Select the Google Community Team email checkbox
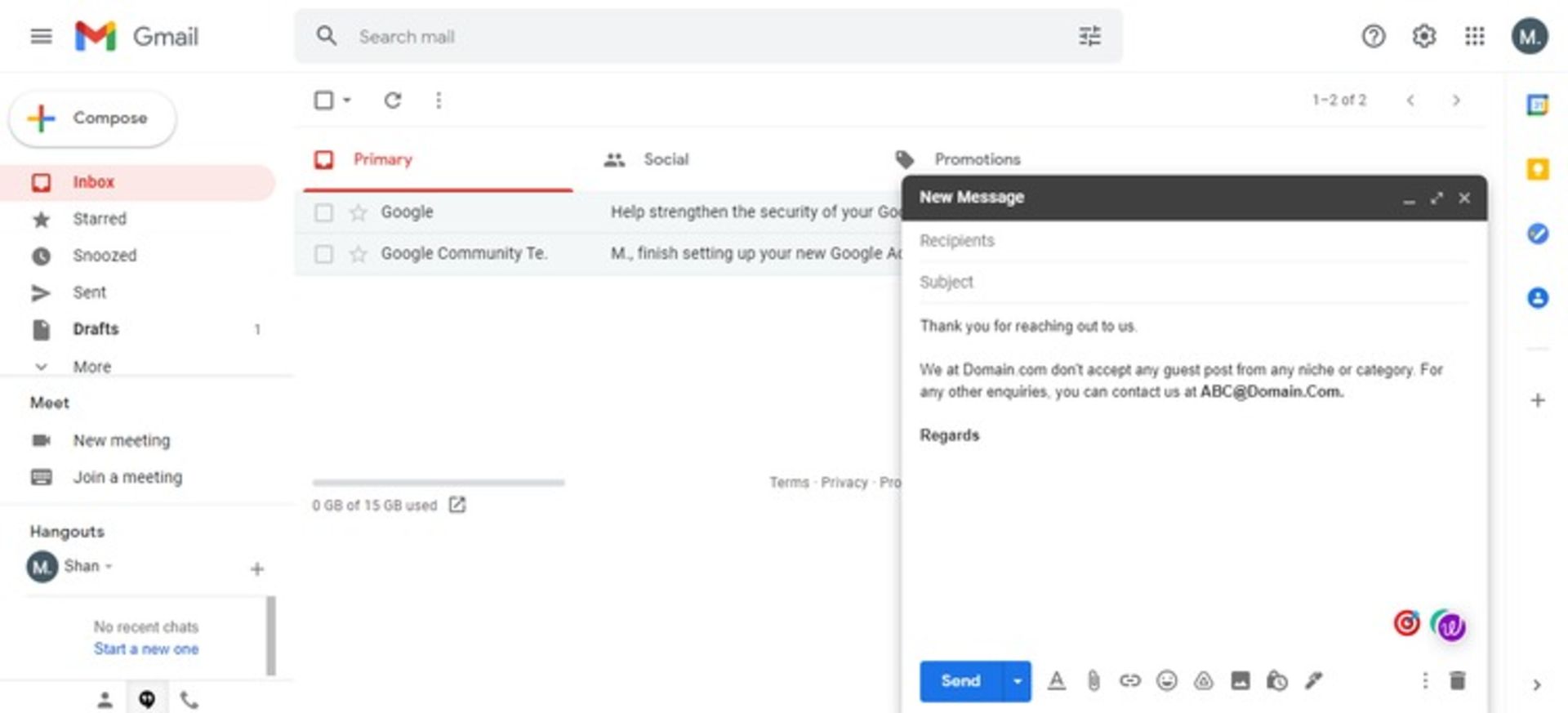 pos(324,254)
